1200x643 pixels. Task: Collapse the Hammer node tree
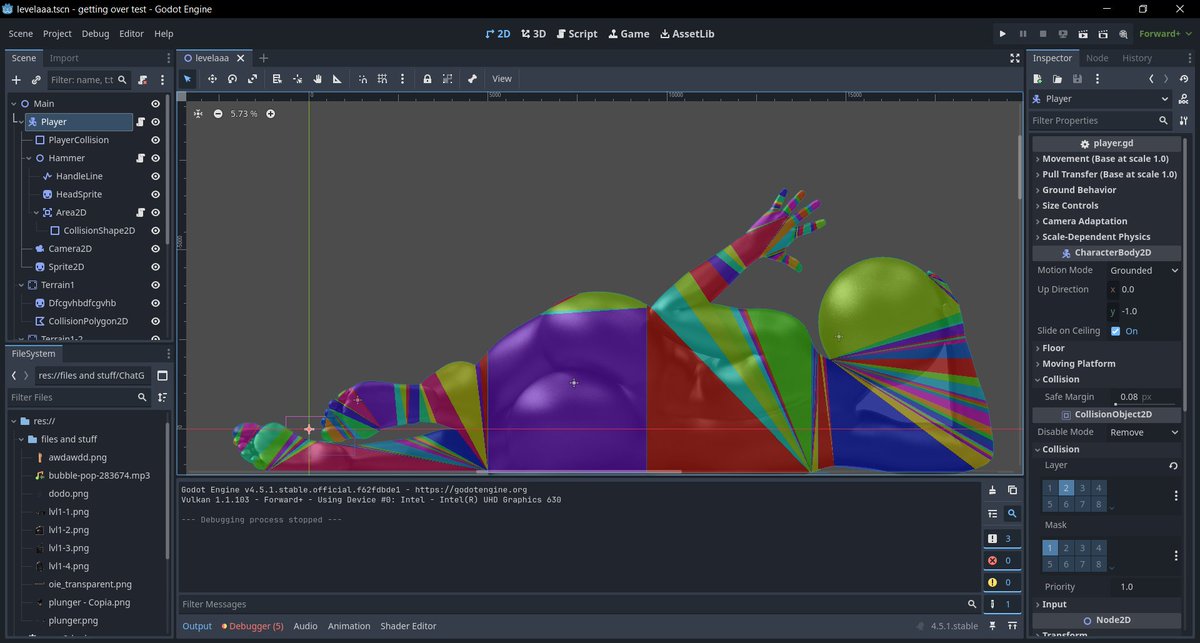tap(27, 158)
